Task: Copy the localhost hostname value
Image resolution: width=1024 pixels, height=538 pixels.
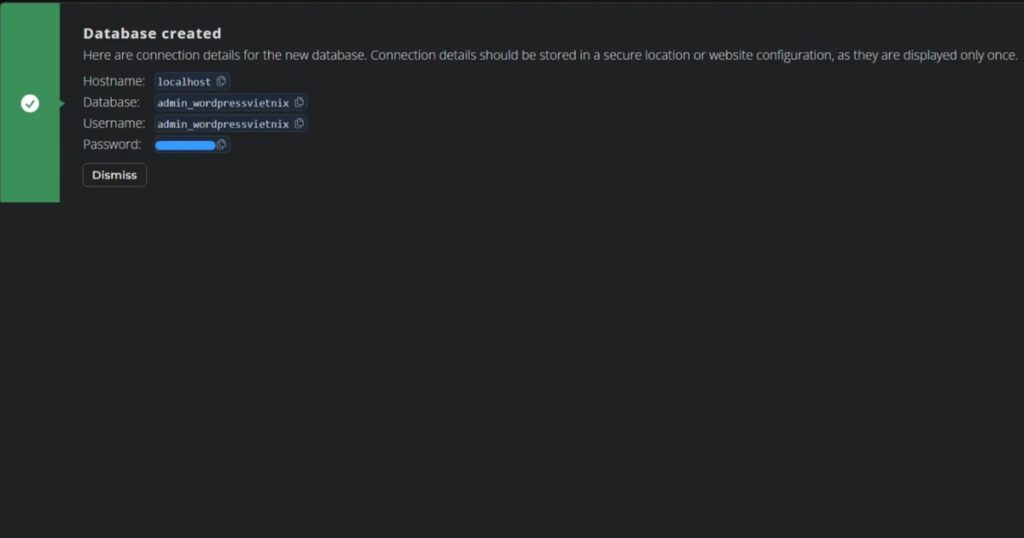Action: pyautogui.click(x=222, y=82)
